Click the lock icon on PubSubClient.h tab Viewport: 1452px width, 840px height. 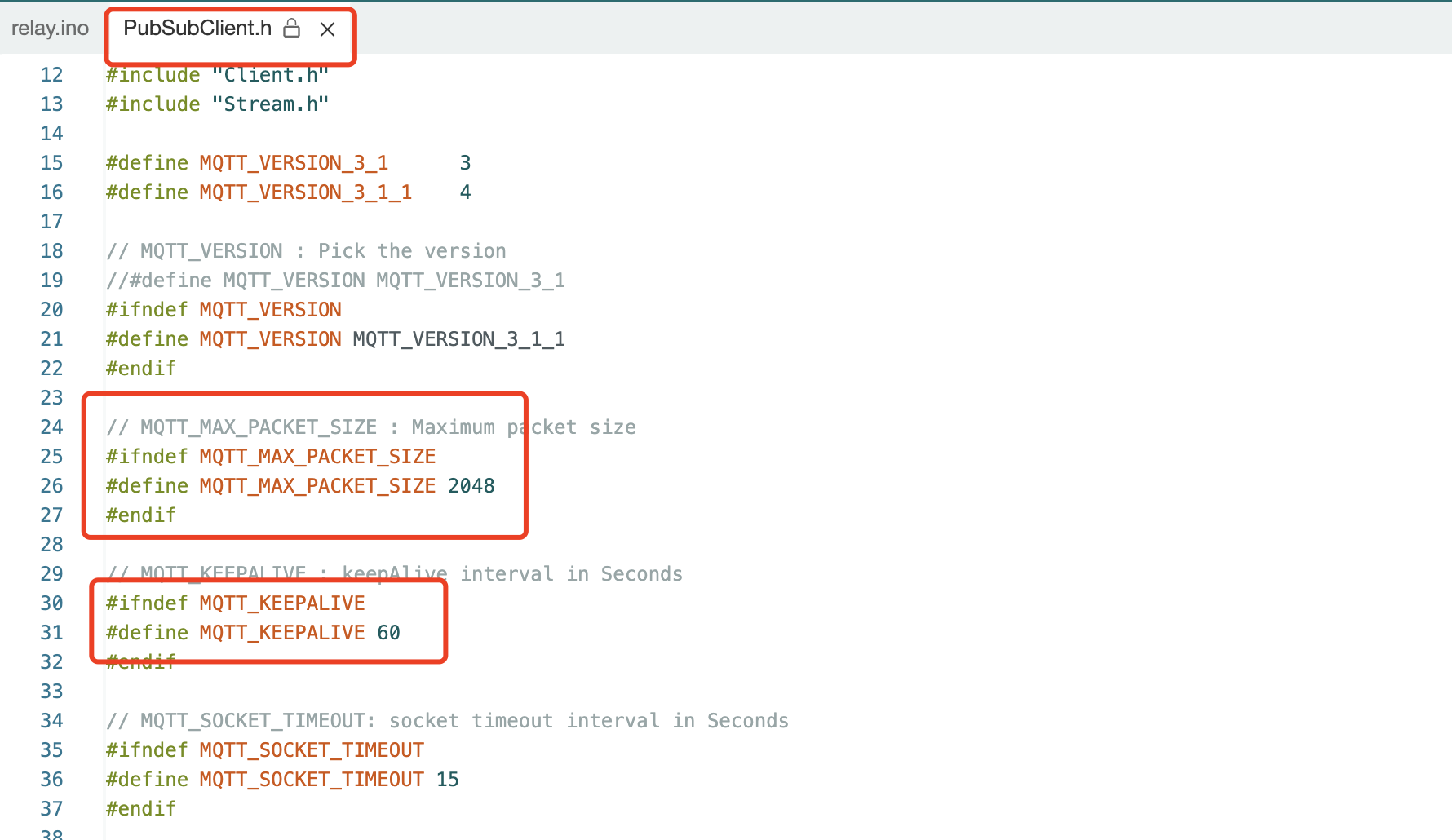click(291, 29)
